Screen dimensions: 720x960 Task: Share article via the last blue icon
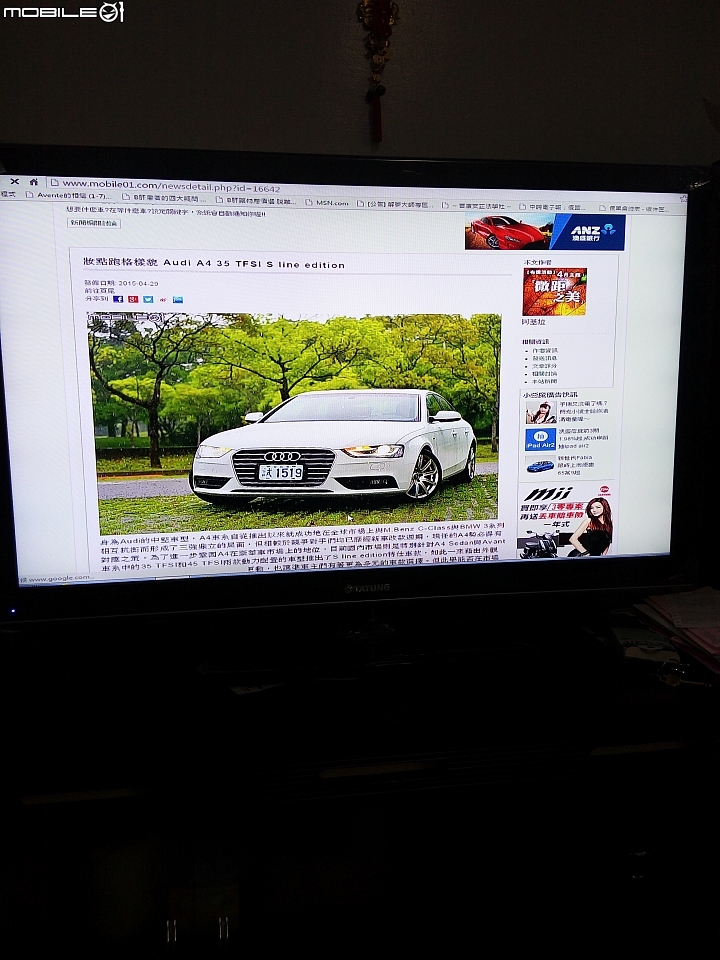coord(178,299)
